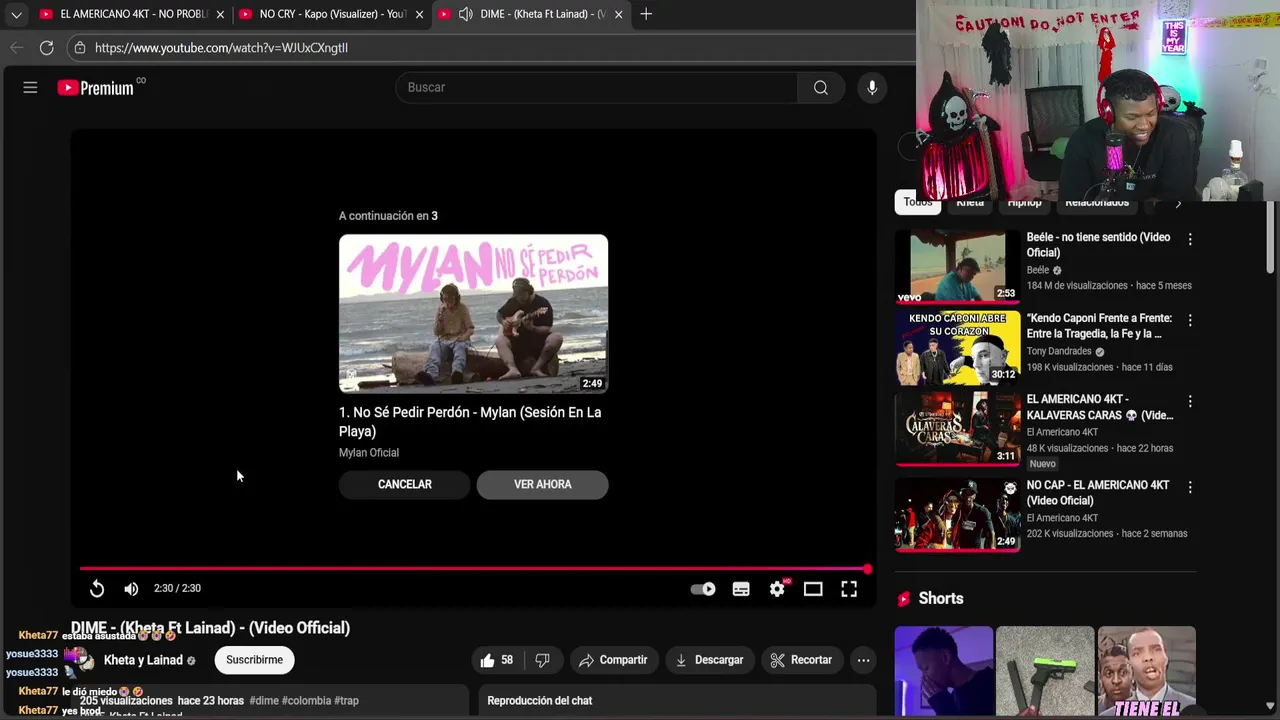This screenshot has width=1280, height=720.
Task: Select the Relacionados filter chip
Action: pos(1097,203)
